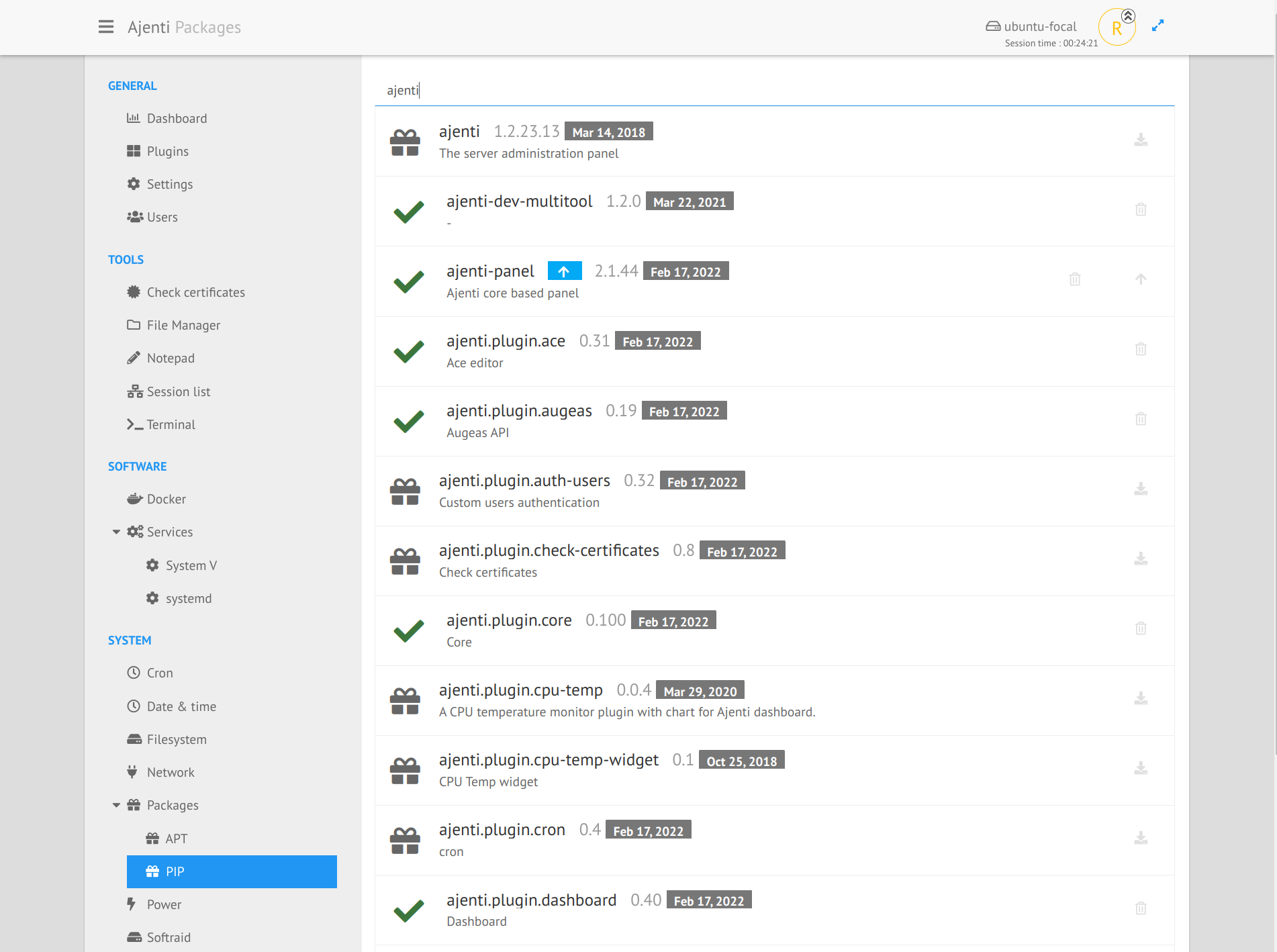The height and width of the screenshot is (952, 1277).
Task: Click the gift icon for ajenti.plugin.cron
Action: pos(405,841)
